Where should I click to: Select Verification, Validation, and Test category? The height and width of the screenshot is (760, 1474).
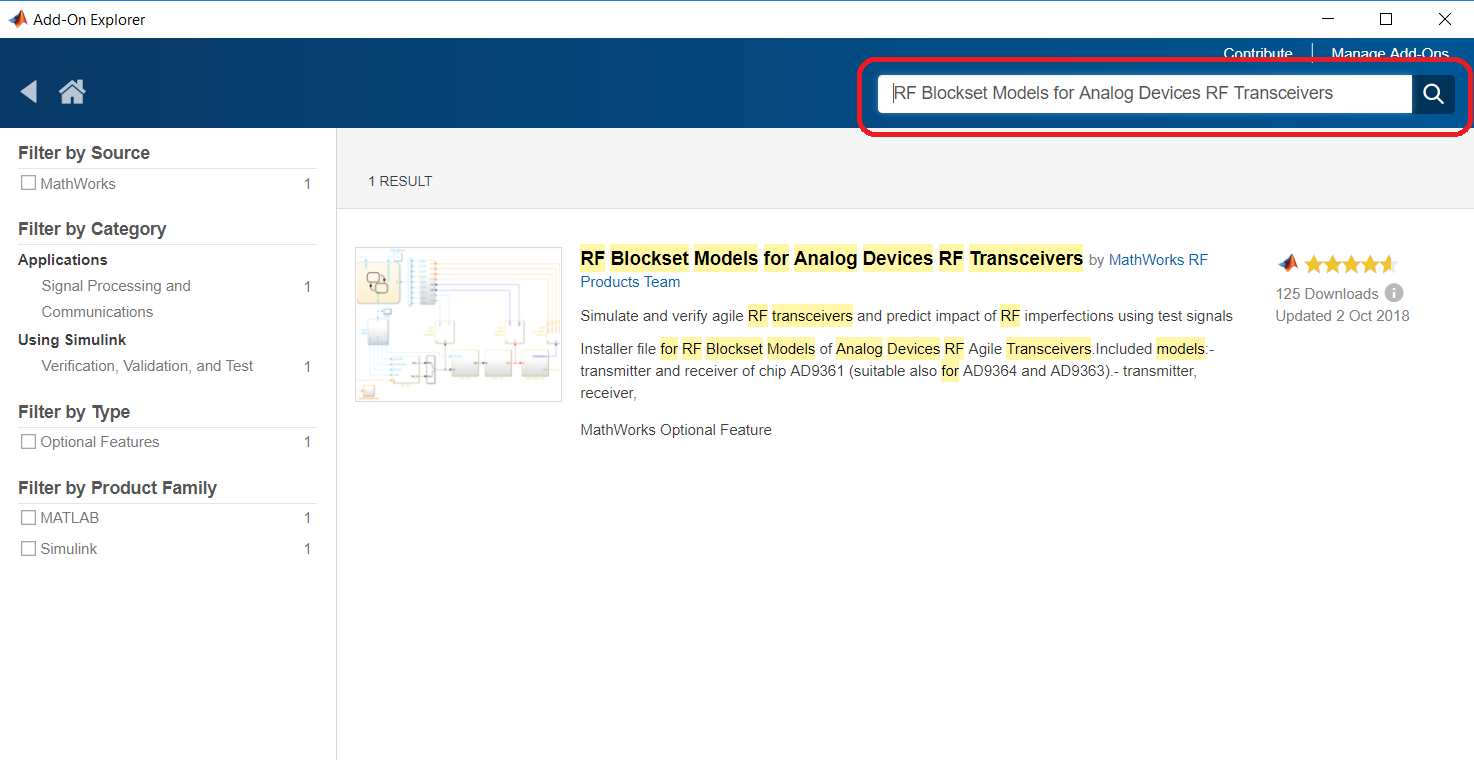tap(147, 366)
